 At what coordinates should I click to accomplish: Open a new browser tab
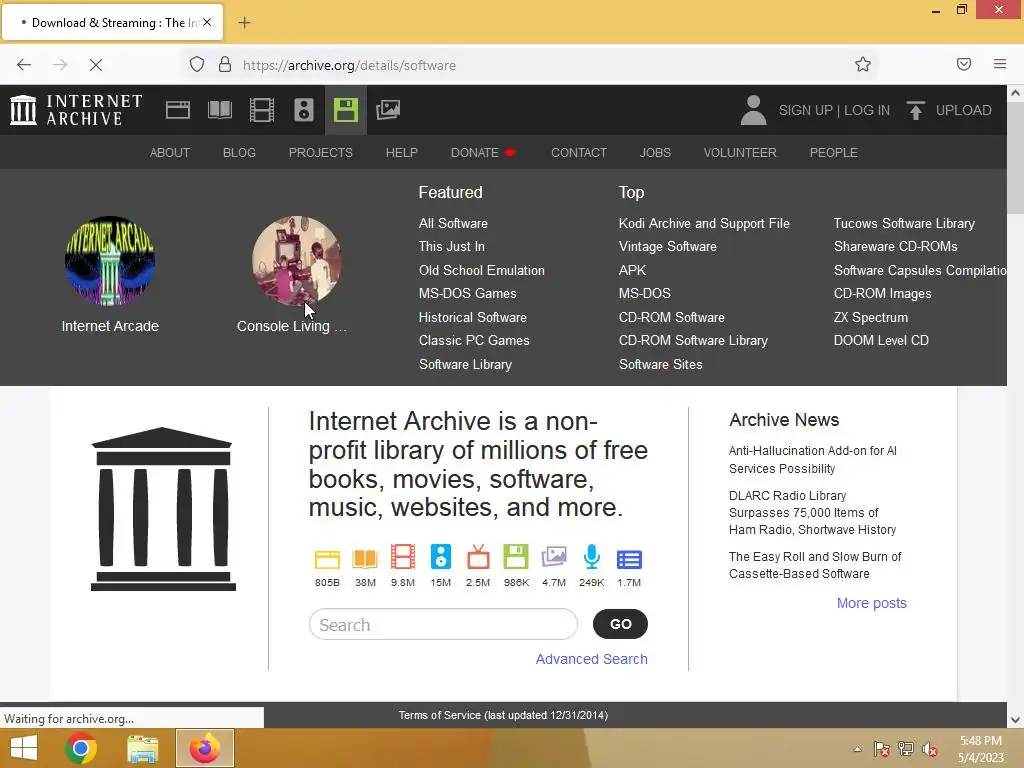244,23
